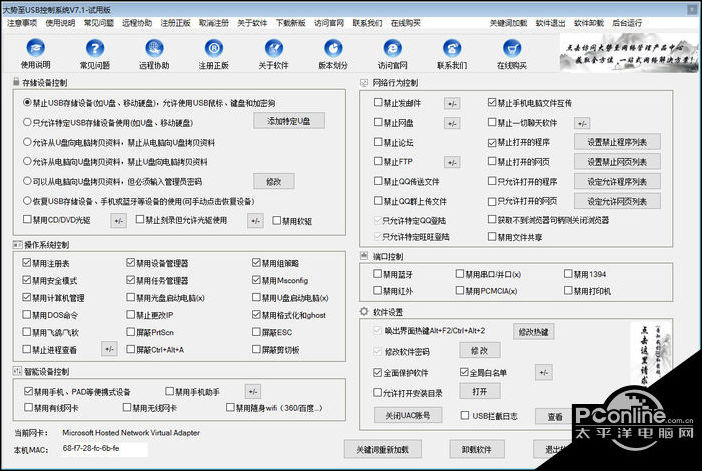
Task: Click 下载新版 menu item
Action: tap(291, 23)
